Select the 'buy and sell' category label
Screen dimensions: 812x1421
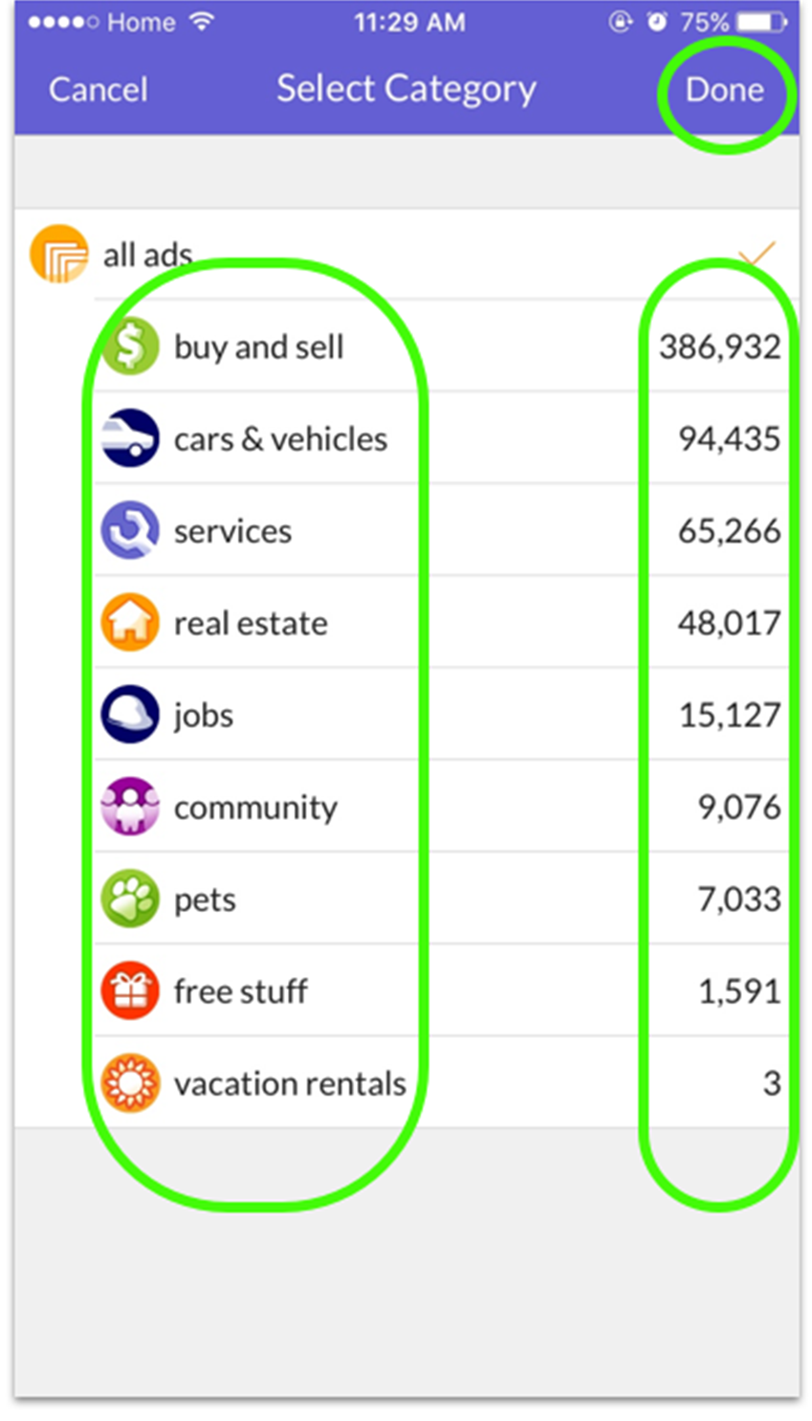point(259,347)
